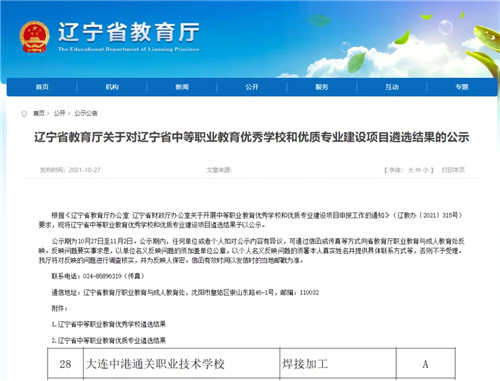Set font size to 大
Image resolution: width=500 pixels, height=381 pixels.
[410, 170]
